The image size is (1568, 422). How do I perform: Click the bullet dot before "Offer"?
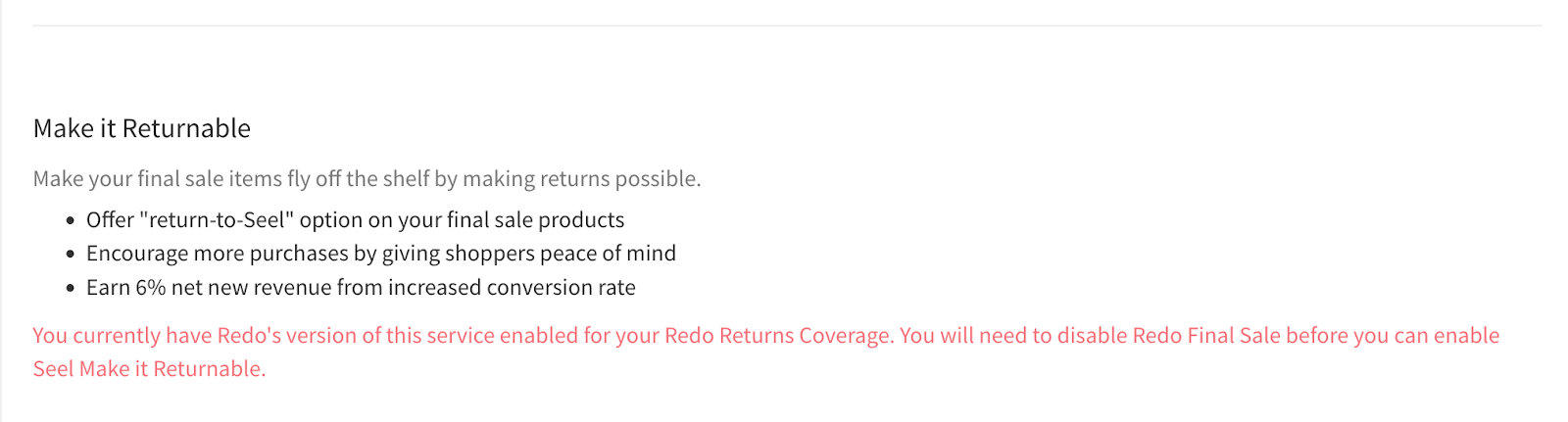point(71,221)
